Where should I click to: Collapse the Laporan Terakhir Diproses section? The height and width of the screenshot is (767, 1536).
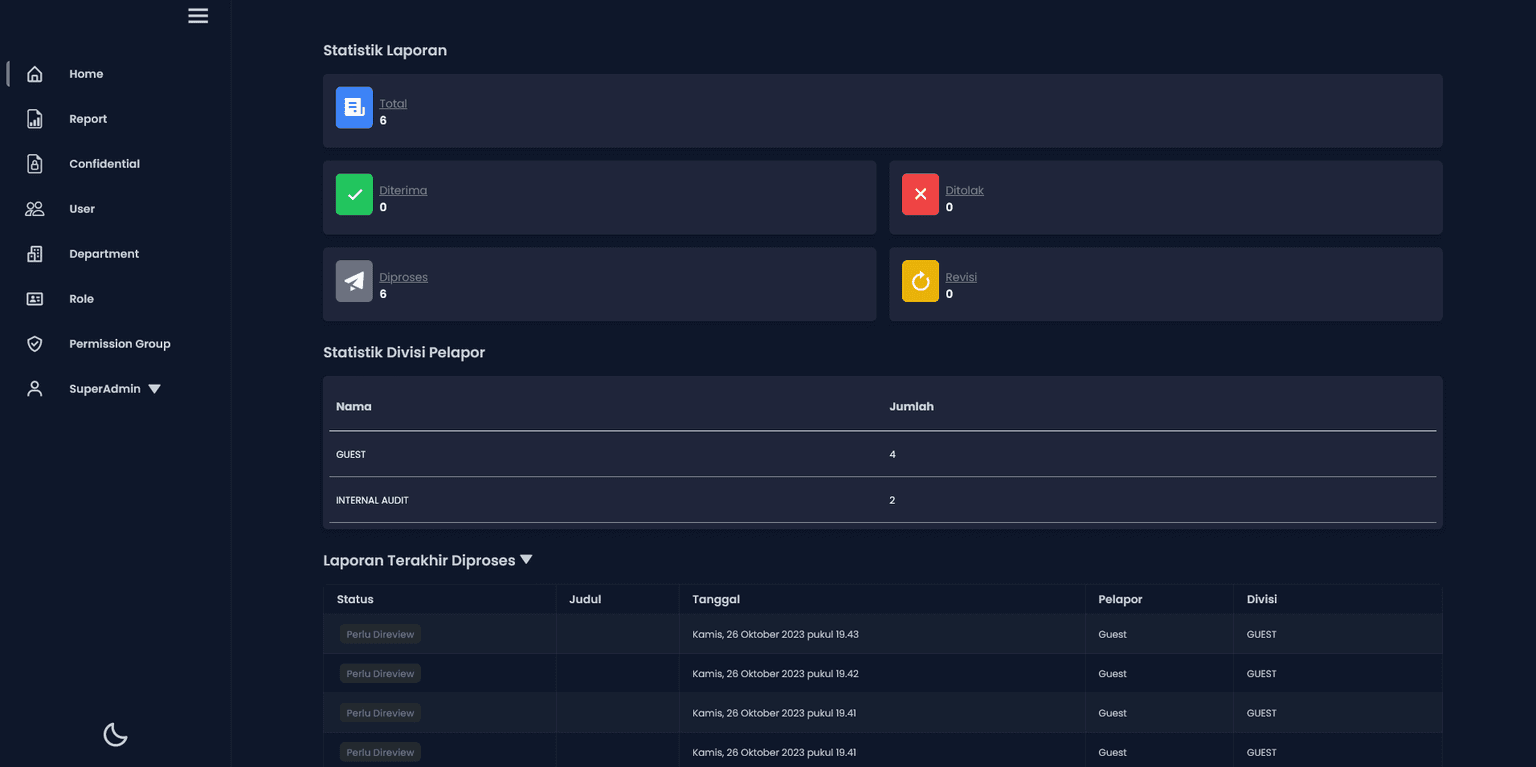point(526,560)
